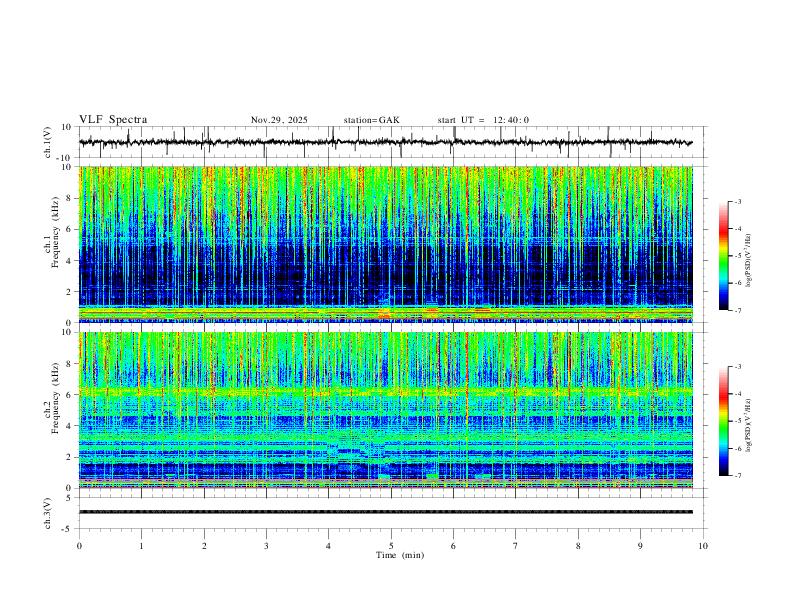Click the 'Time (min)' axis label
This screenshot has width=792, height=612.
click(400, 555)
